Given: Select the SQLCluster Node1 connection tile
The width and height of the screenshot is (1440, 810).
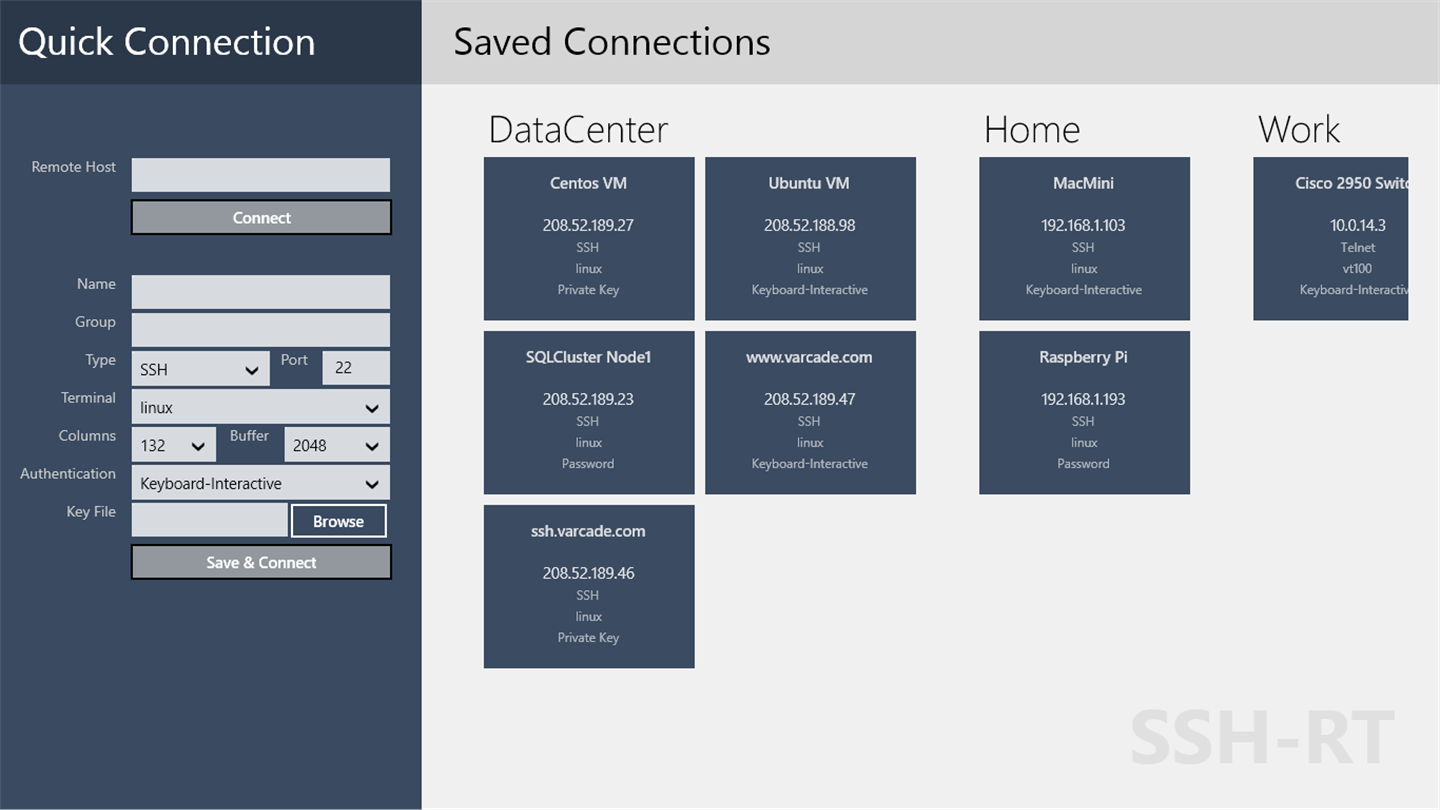Looking at the screenshot, I should click(x=589, y=412).
